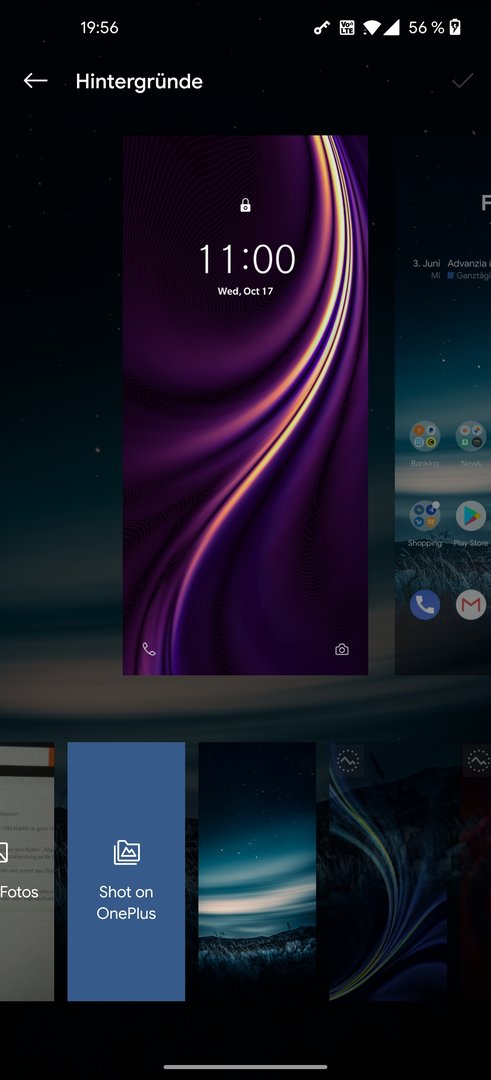Tap the blue Phone app icon in home preview
Screen dimensions: 491x1080
425,605
